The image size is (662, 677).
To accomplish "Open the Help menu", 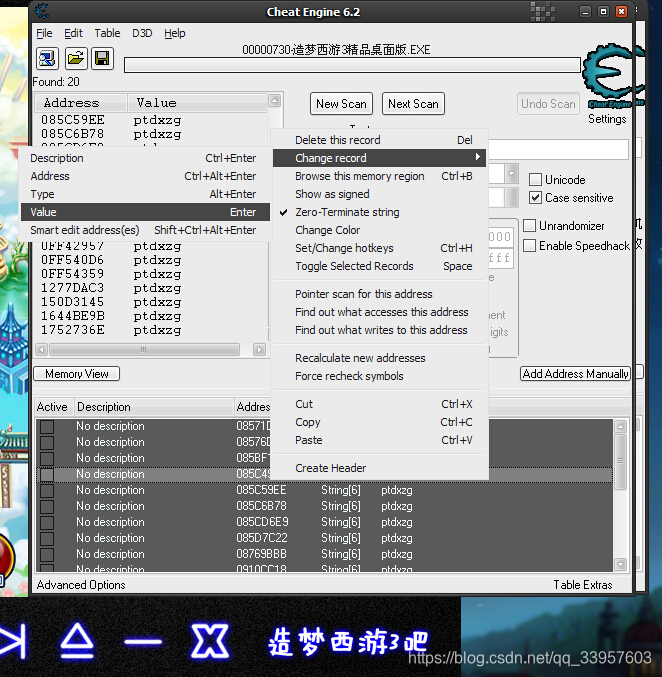I will click(x=174, y=33).
